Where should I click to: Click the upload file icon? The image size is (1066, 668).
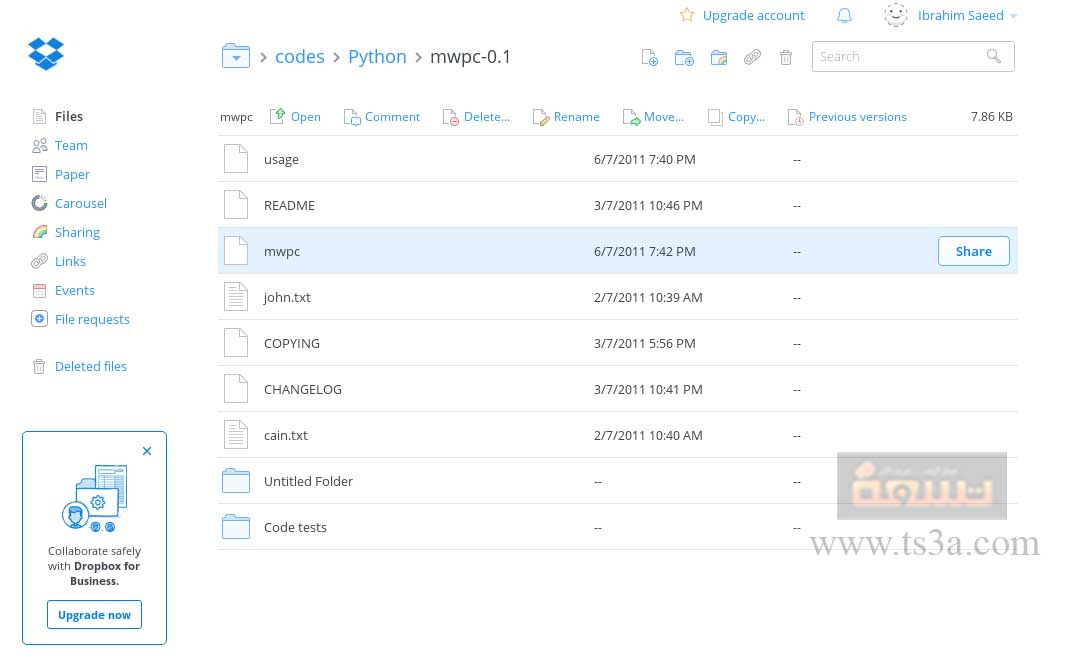(x=650, y=57)
